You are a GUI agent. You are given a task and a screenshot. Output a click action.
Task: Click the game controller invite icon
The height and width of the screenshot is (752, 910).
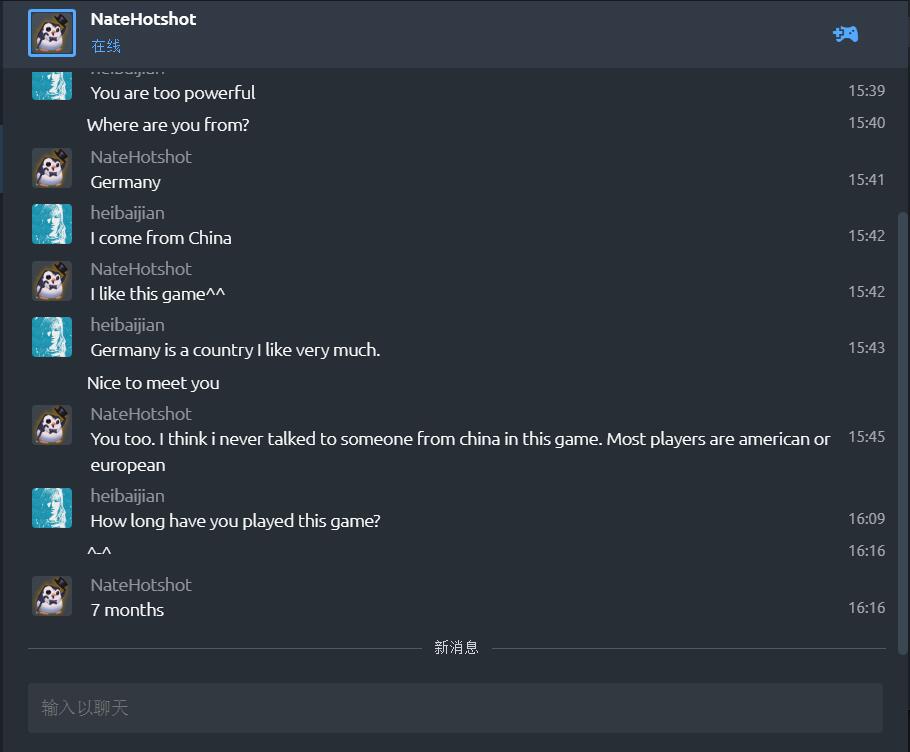845,34
